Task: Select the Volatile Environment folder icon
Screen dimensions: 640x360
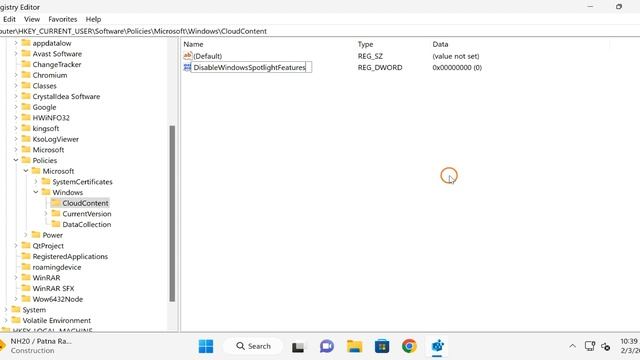Action: tap(16, 320)
